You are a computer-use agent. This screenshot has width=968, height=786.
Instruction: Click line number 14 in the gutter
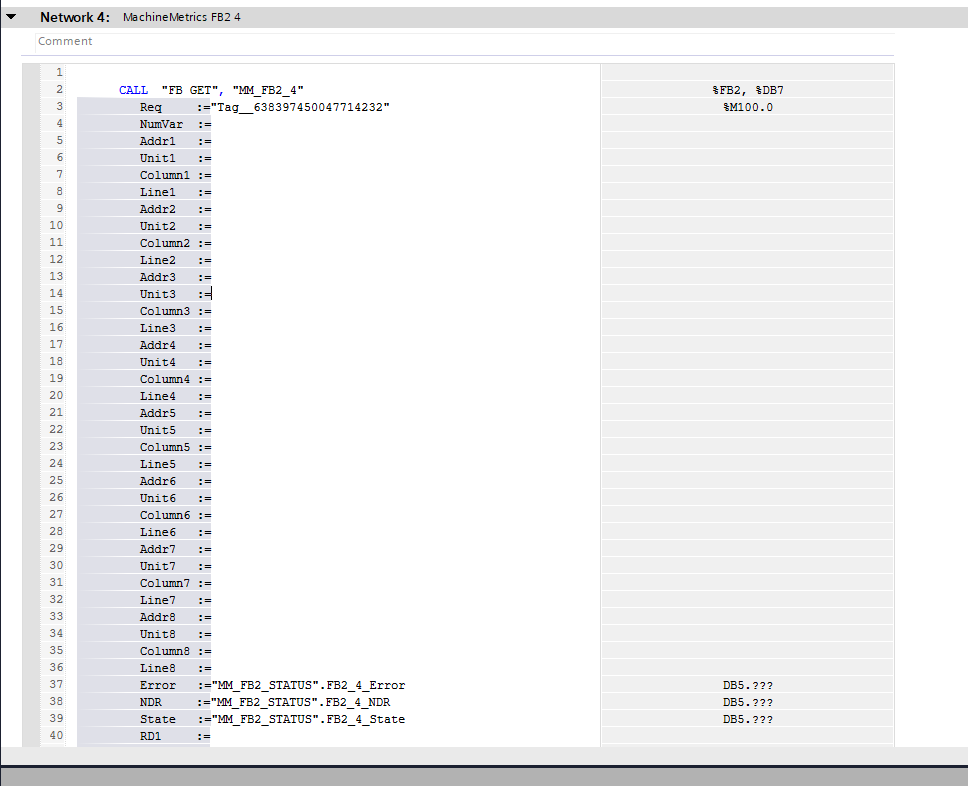56,293
